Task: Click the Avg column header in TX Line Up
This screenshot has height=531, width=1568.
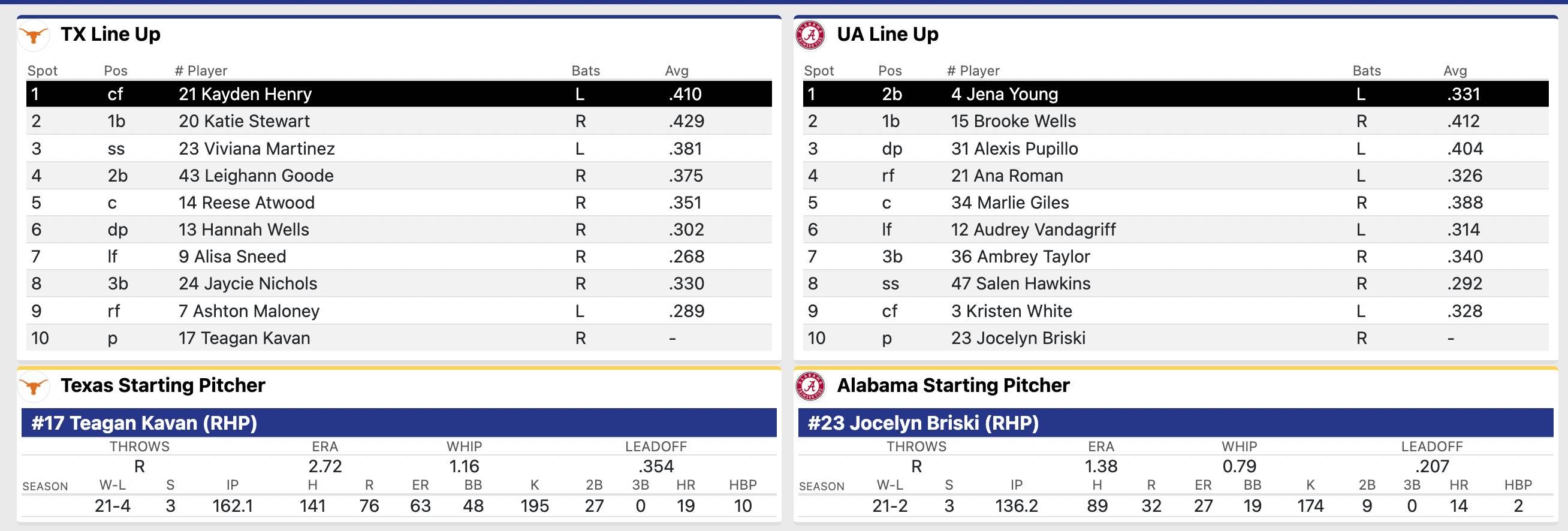Action: pos(676,71)
